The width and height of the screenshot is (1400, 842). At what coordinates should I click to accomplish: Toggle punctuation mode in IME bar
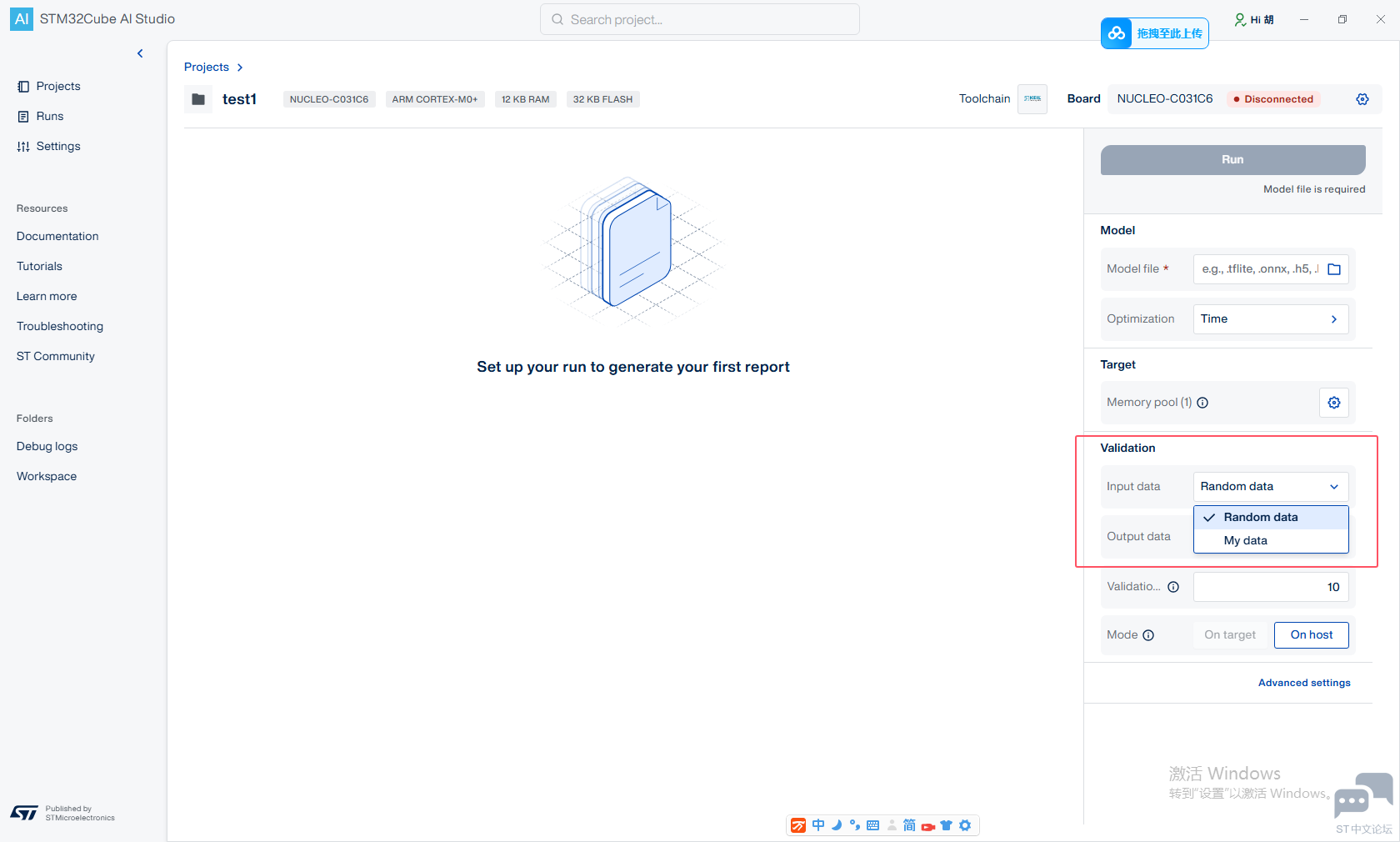coord(855,825)
